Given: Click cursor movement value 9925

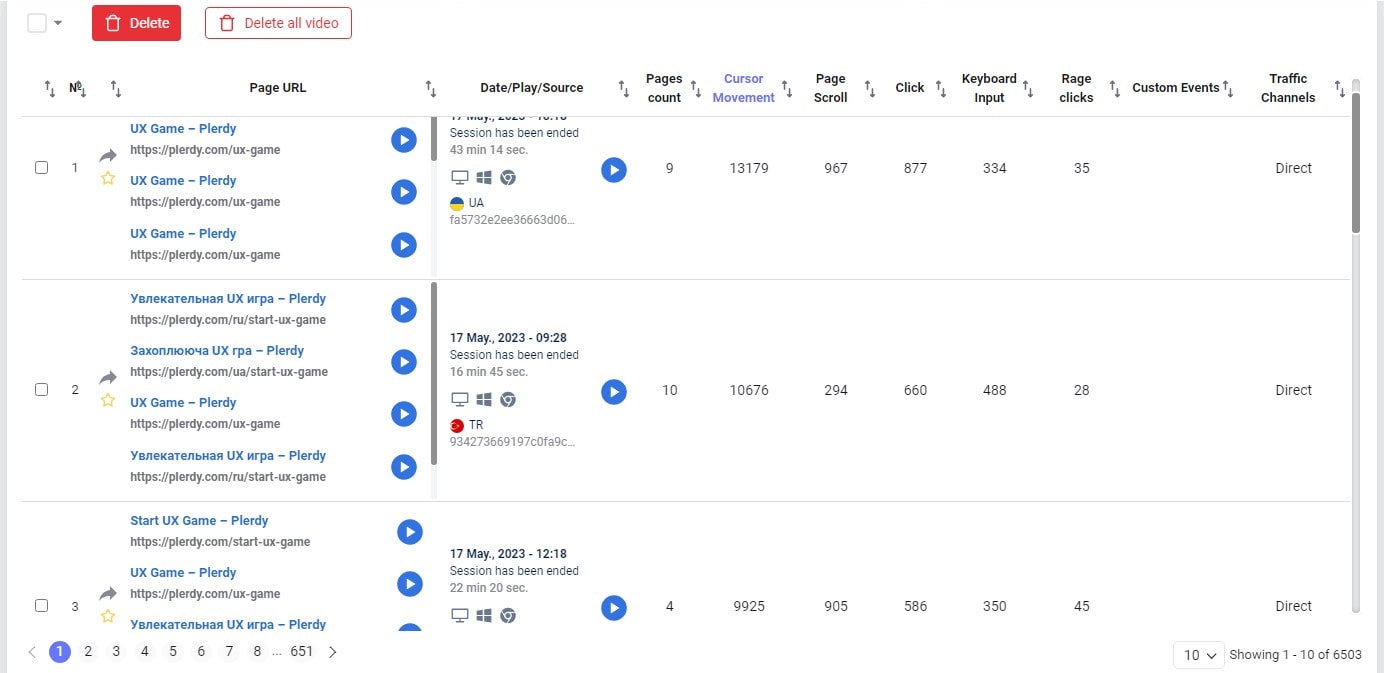Looking at the screenshot, I should pos(749,606).
